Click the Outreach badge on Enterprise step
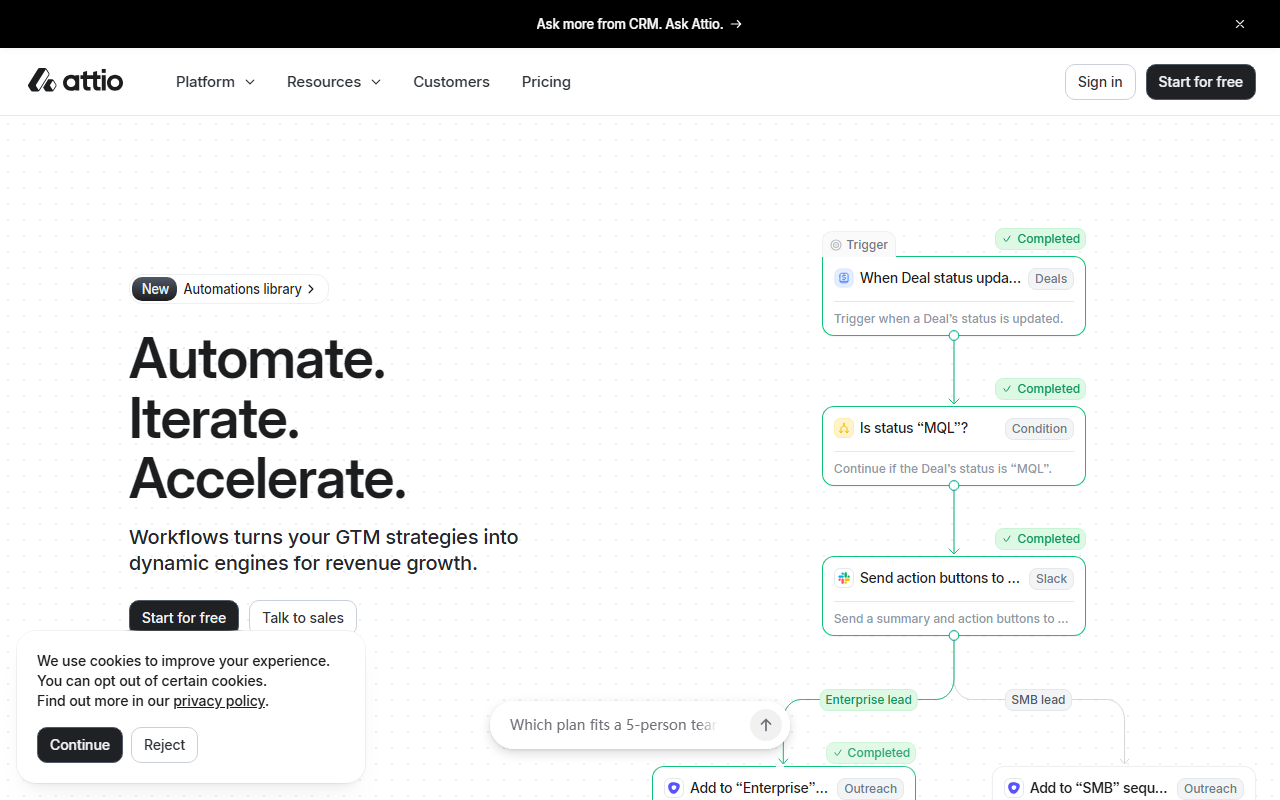This screenshot has width=1280, height=800. 870,789
